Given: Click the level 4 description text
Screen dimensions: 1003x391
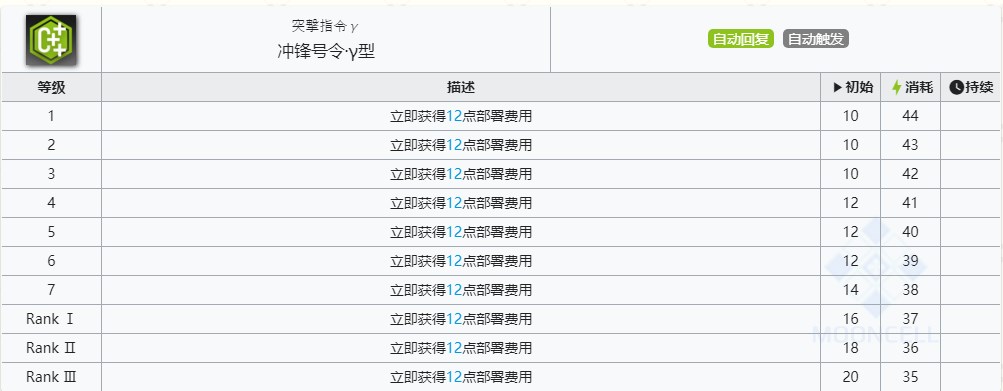Looking at the screenshot, I should click(x=461, y=203).
